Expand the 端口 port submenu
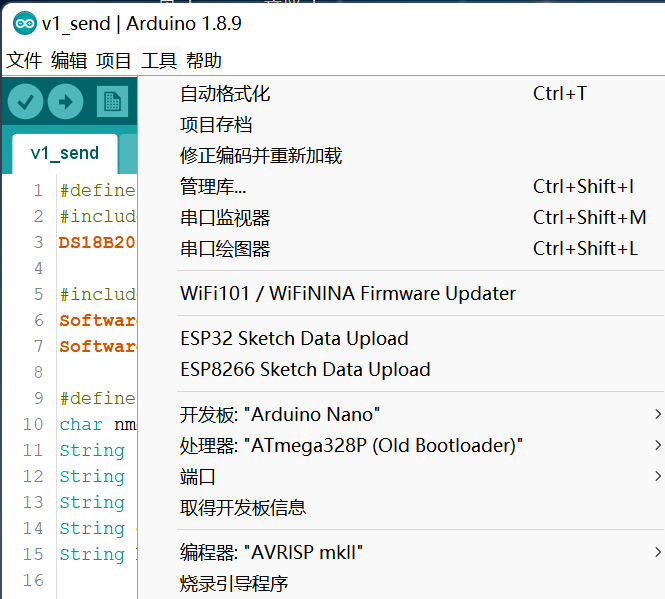This screenshot has width=665, height=599. point(198,476)
